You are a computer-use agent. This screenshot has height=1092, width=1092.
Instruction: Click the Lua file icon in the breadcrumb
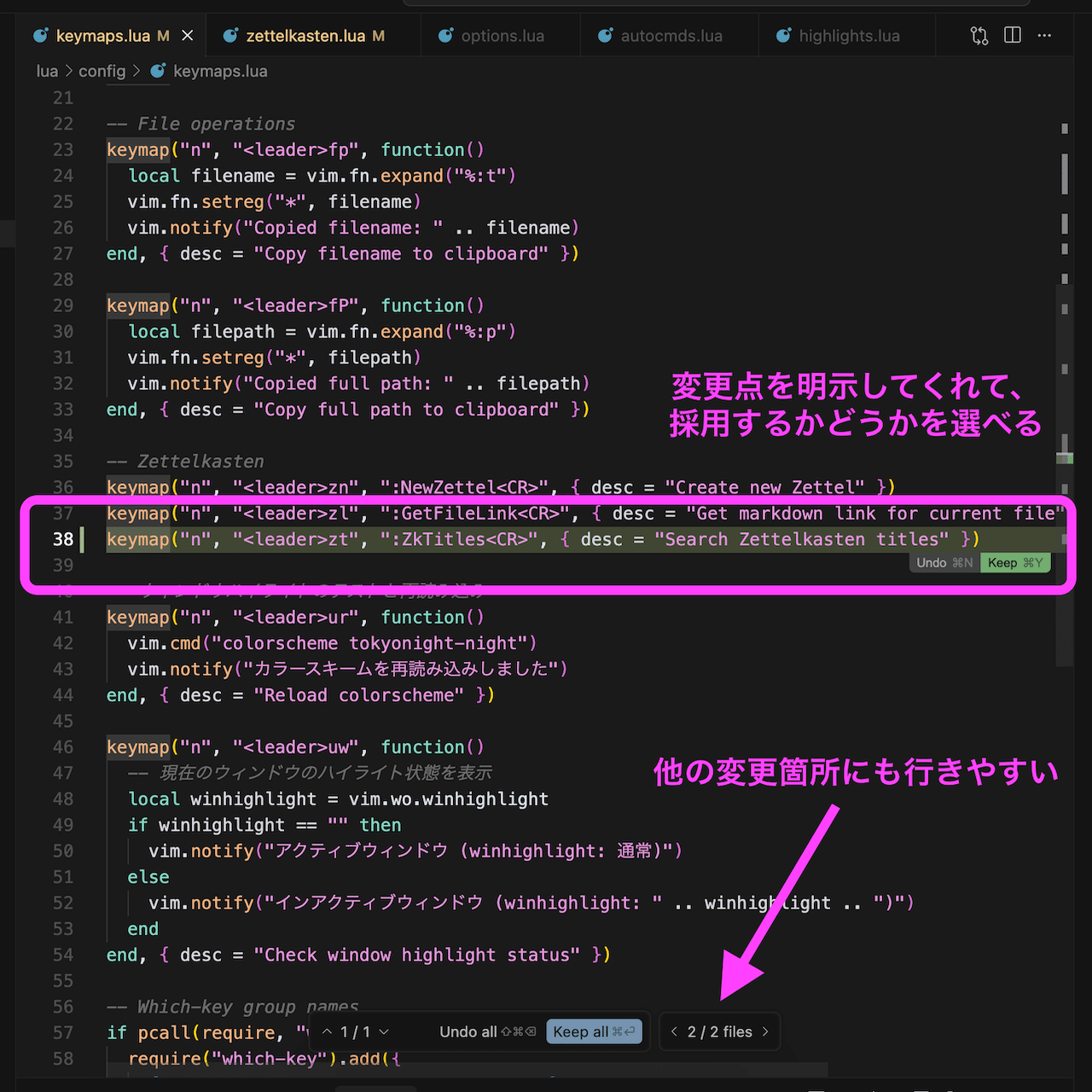coord(158,72)
